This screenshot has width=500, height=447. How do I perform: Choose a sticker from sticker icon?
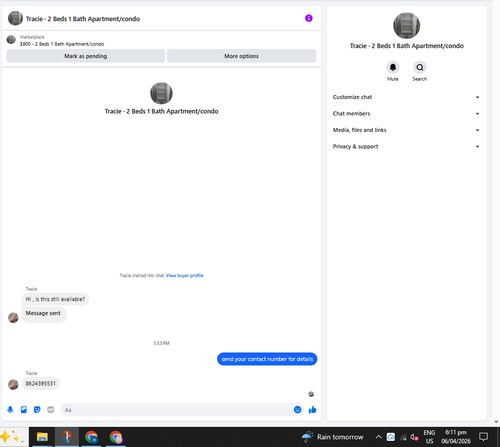(37, 410)
